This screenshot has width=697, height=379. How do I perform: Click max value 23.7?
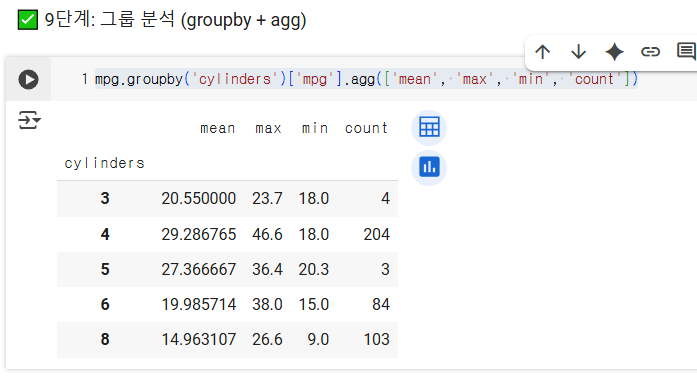[x=267, y=199]
